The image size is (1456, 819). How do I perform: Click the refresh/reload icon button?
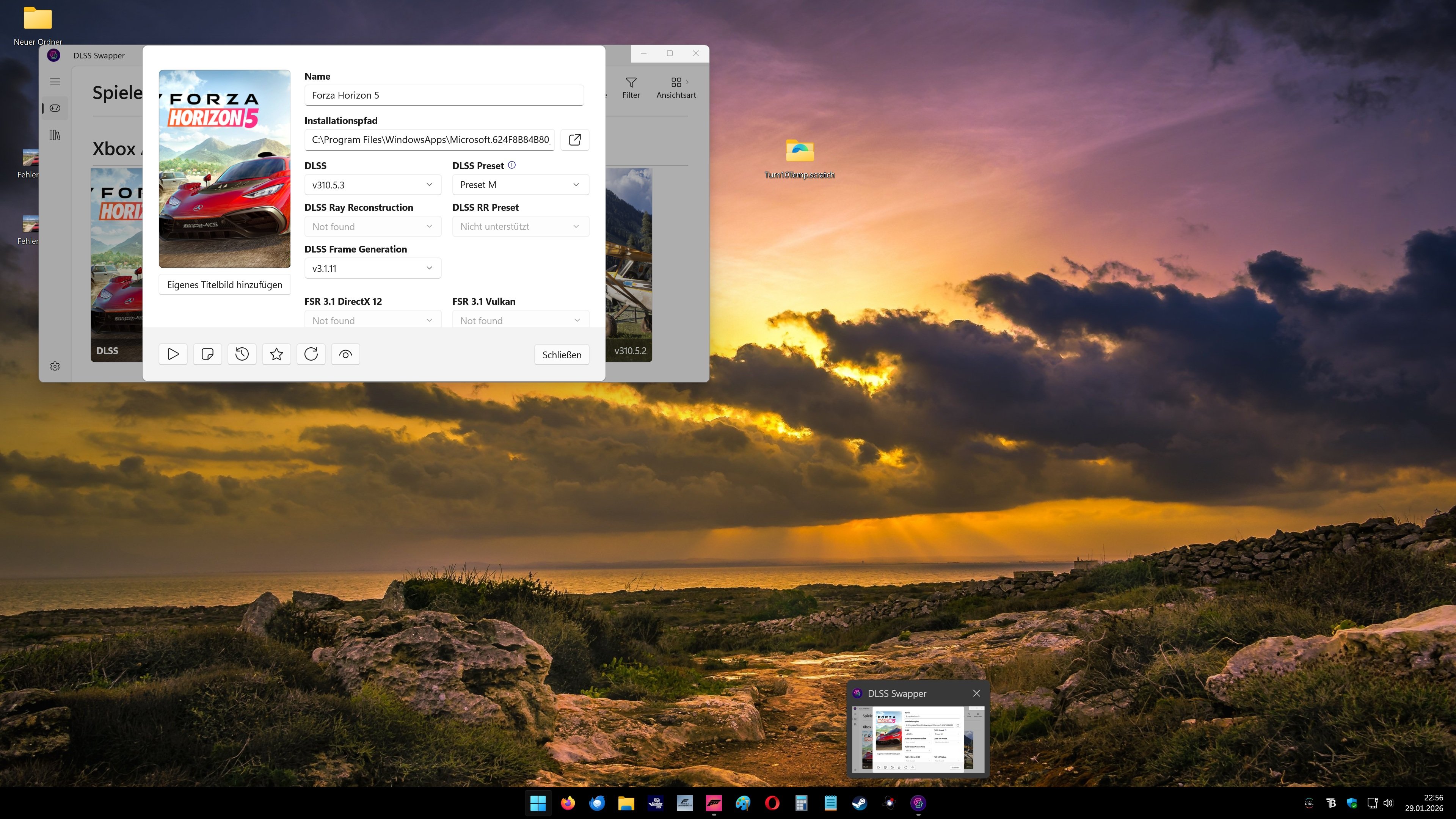point(311,355)
